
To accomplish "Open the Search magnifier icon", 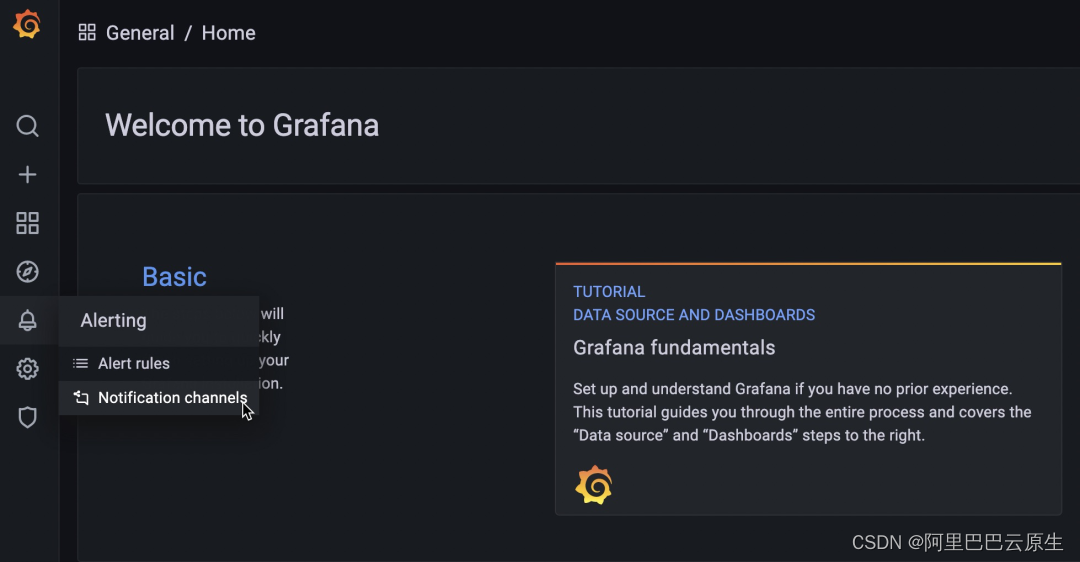I will coord(28,126).
